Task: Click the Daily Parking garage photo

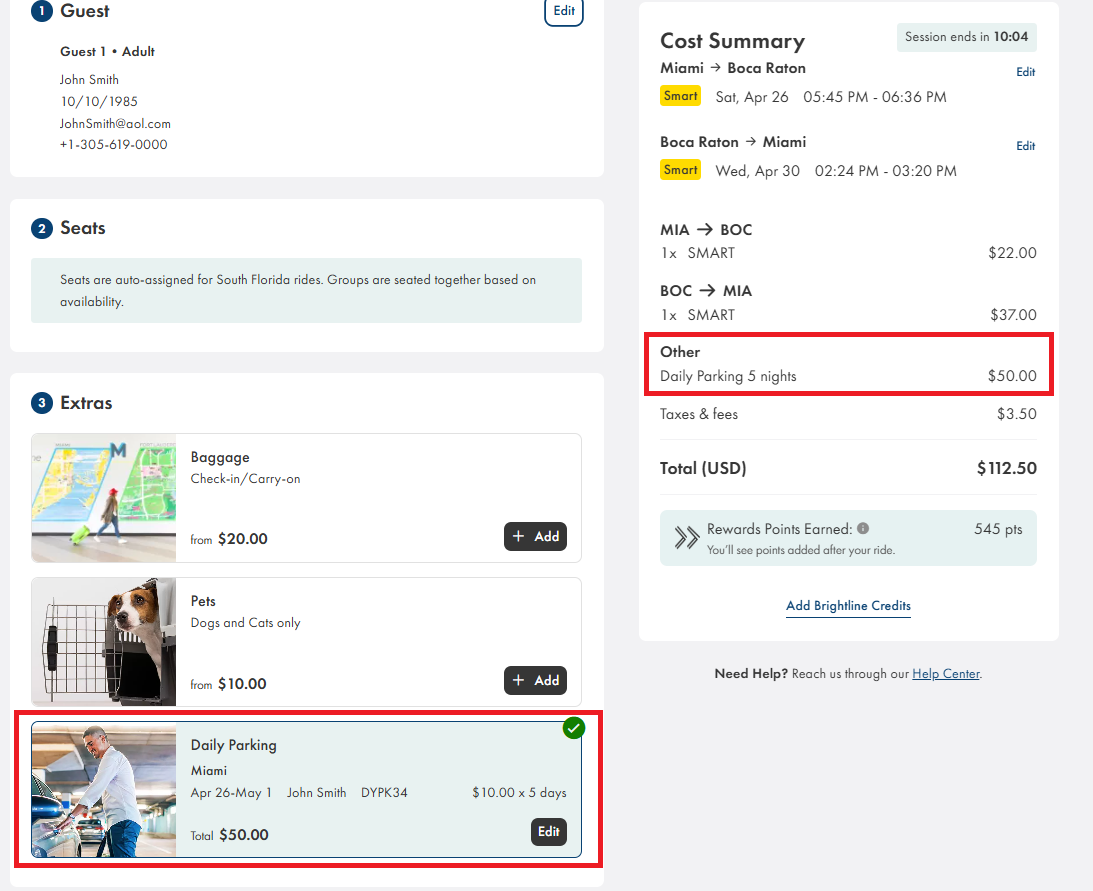Action: (104, 790)
